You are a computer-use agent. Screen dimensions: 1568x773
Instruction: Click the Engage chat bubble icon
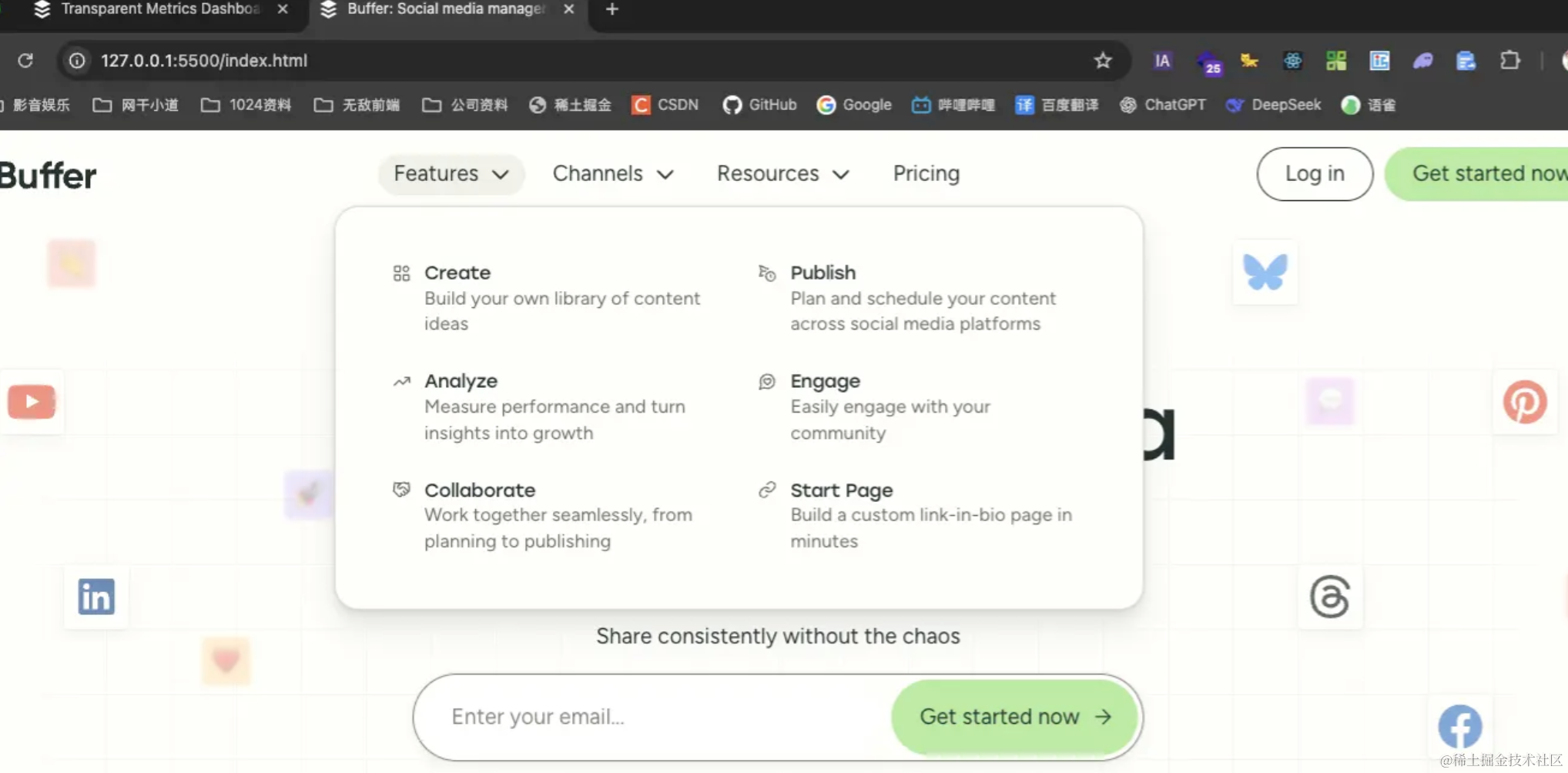(767, 382)
